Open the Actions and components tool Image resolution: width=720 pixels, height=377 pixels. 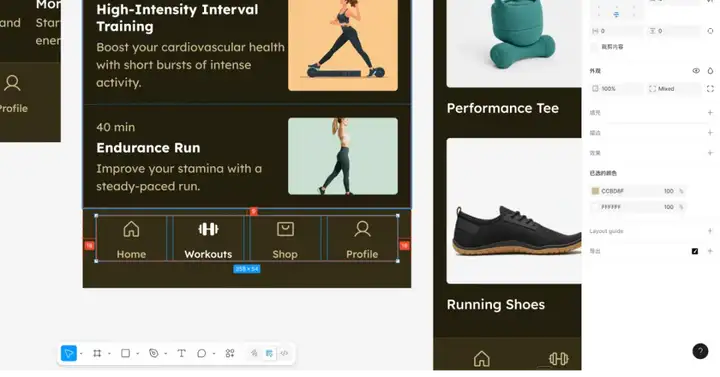click(x=230, y=353)
